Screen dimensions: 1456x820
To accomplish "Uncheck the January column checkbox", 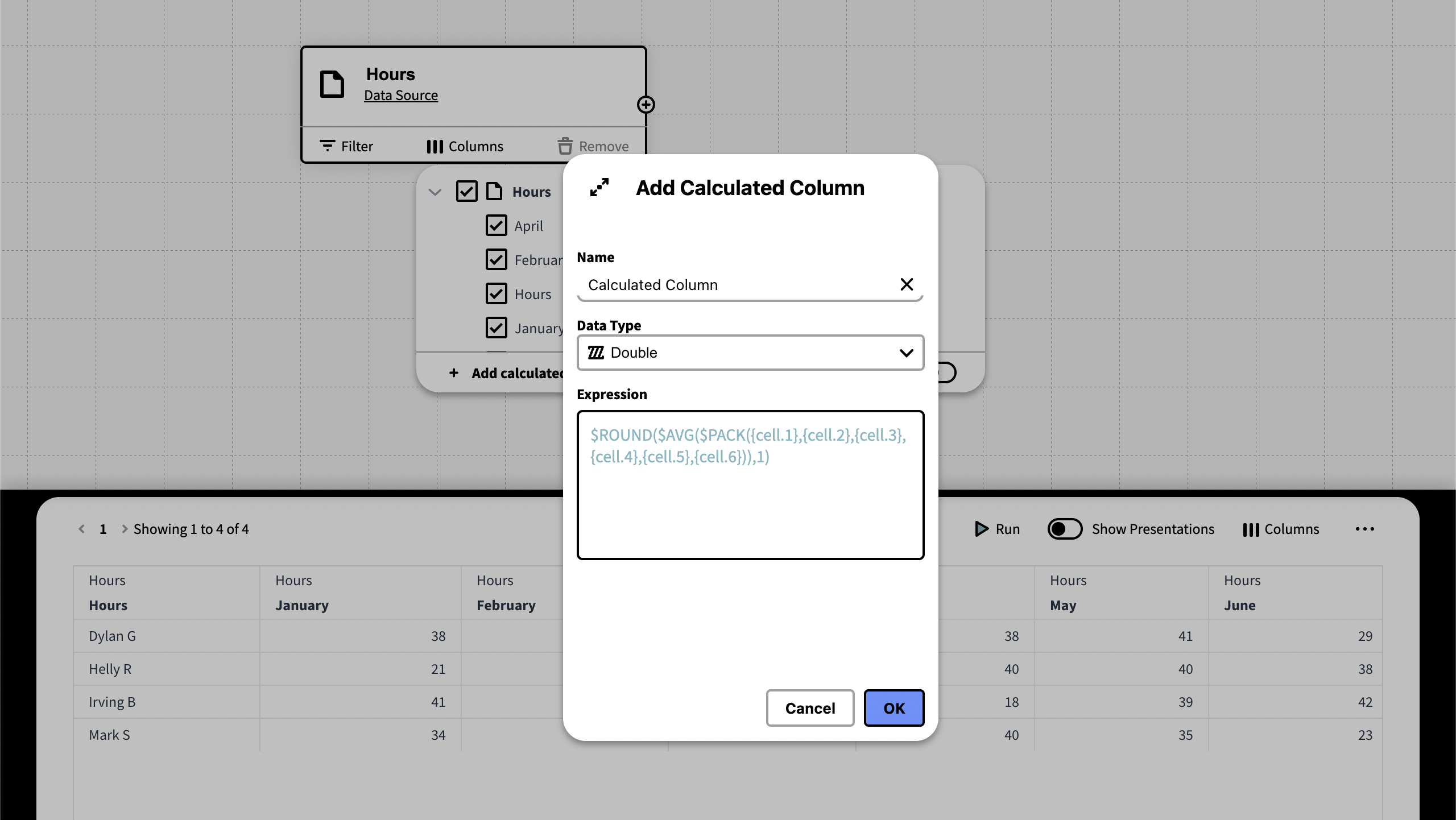I will coord(496,328).
